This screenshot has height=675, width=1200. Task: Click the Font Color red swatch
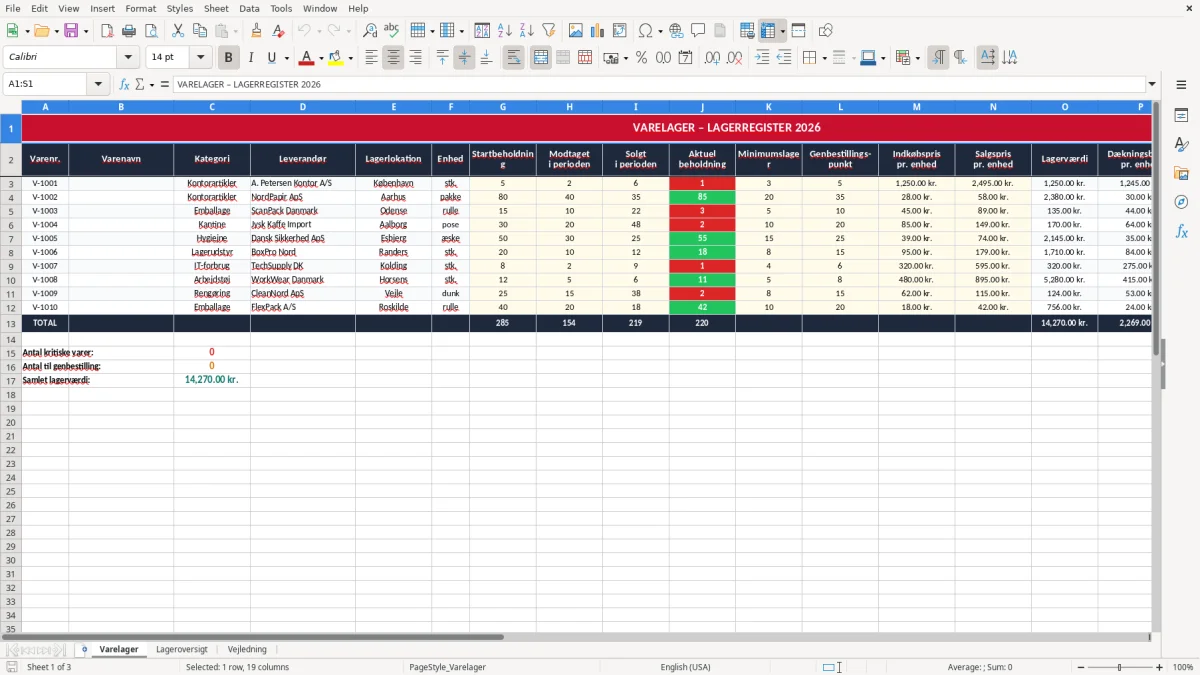pos(306,58)
